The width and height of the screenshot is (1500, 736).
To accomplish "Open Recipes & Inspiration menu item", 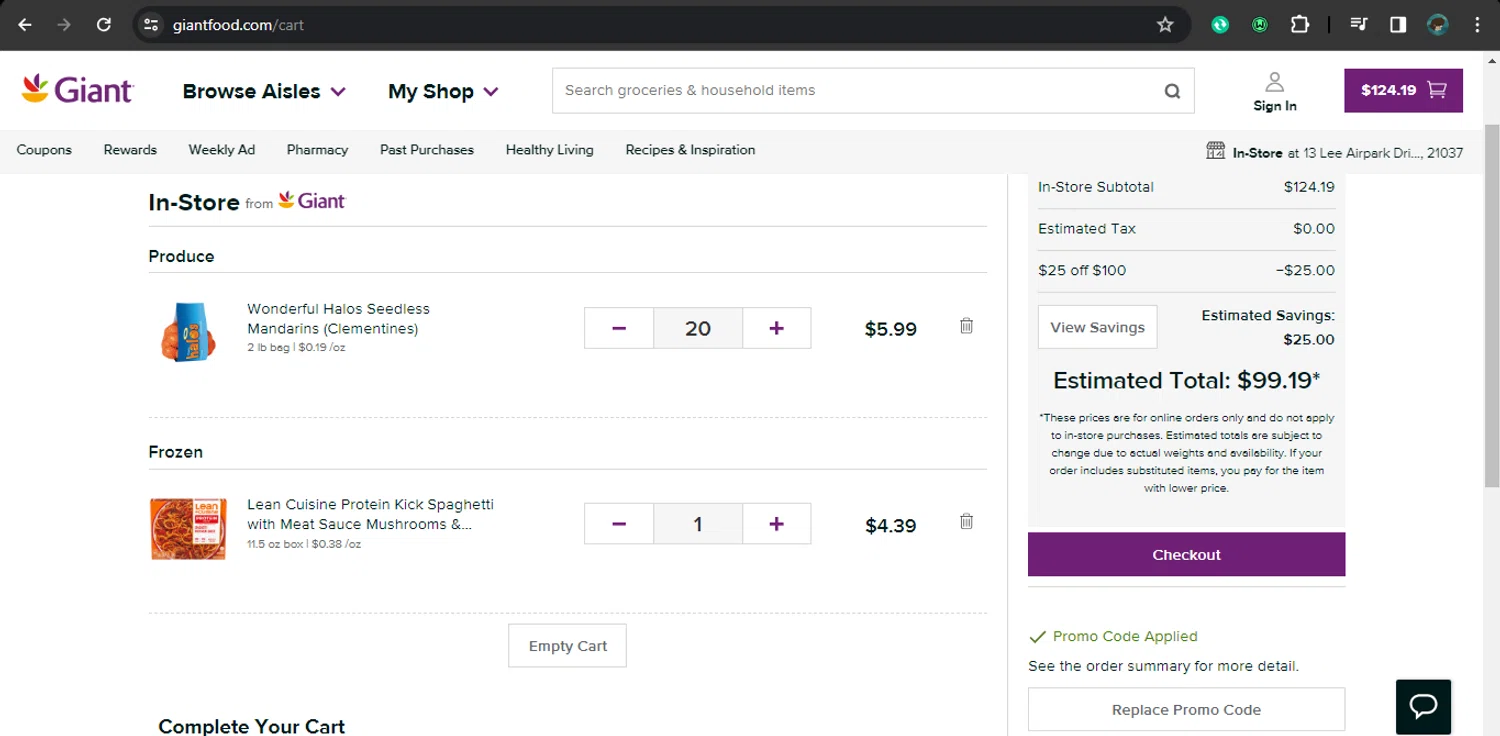I will coord(690,150).
